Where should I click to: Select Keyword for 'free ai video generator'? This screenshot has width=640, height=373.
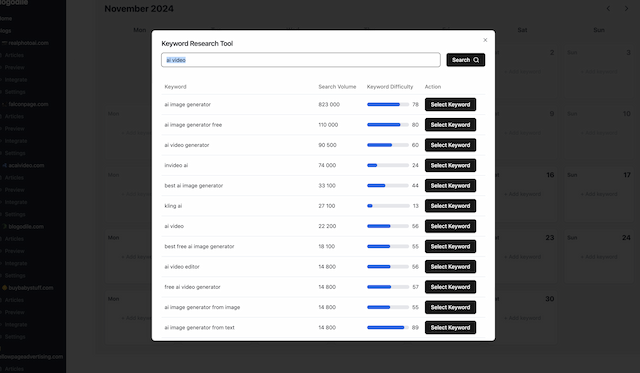(450, 287)
